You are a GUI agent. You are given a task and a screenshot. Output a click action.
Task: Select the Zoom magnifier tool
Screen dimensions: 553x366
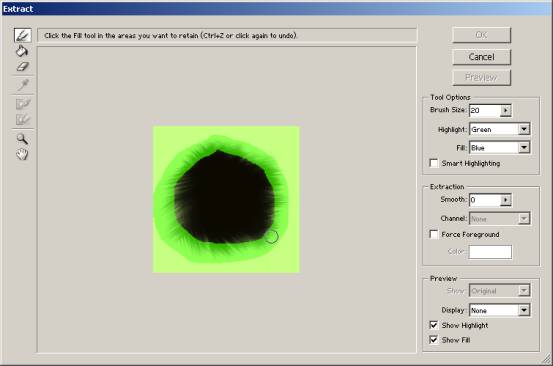pyautogui.click(x=22, y=139)
